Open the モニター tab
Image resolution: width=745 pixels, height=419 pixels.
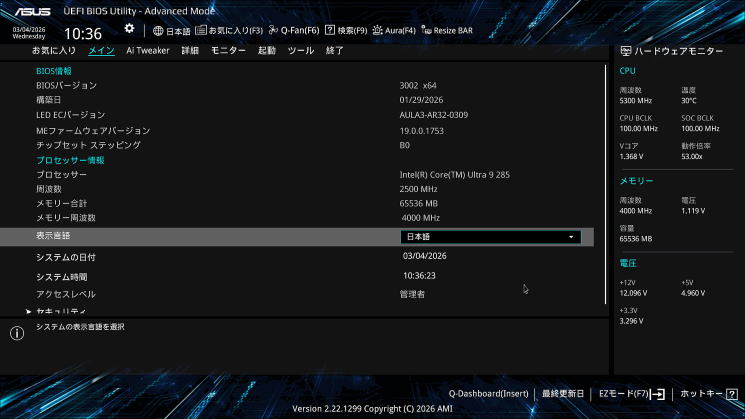click(x=229, y=50)
